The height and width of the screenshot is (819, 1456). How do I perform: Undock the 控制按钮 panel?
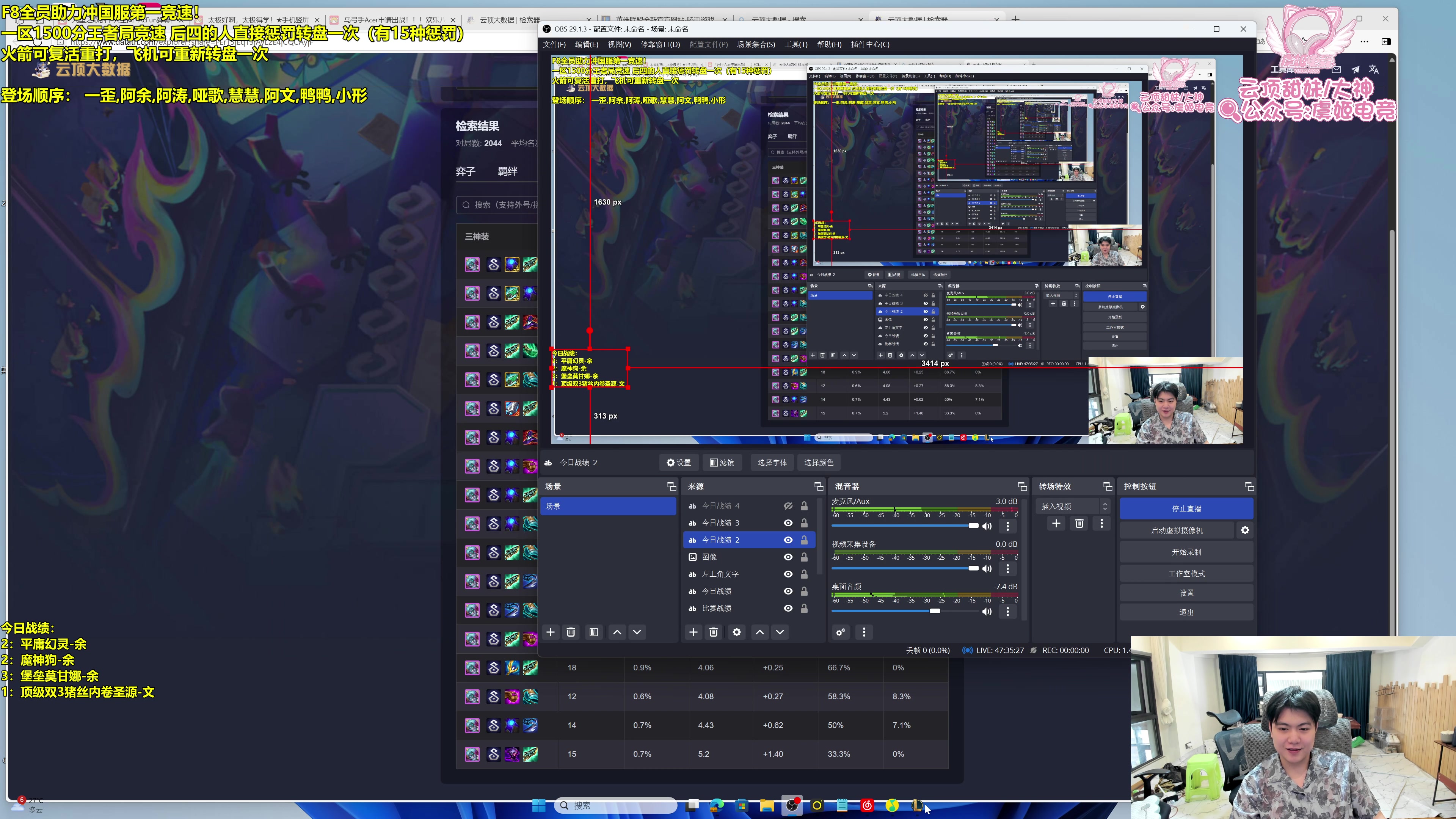[x=1249, y=486]
